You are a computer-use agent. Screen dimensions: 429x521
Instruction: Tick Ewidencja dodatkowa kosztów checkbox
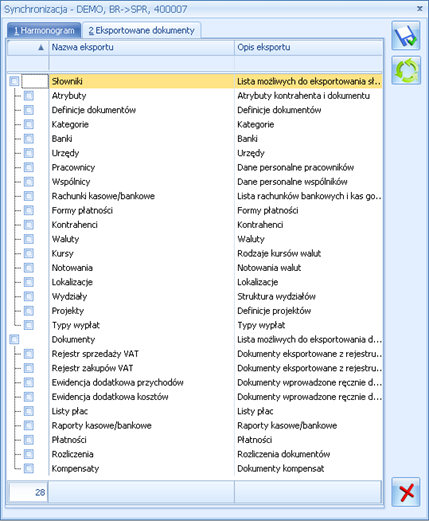point(29,397)
